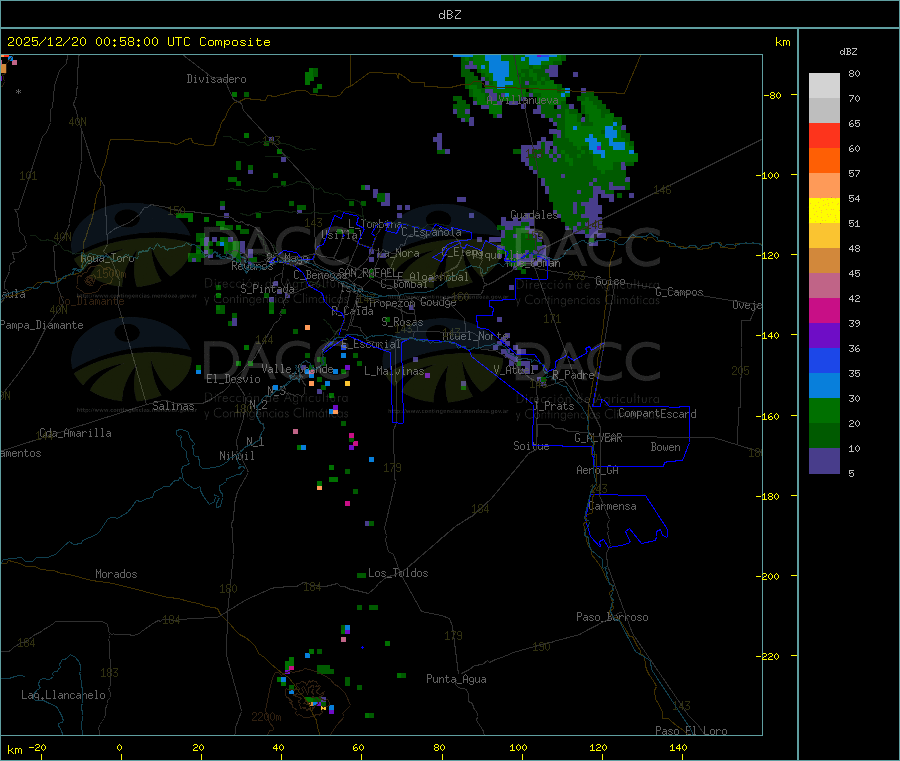Image resolution: width=900 pixels, height=761 pixels.
Task: Click the L_Malvinas map label
Action: [394, 371]
